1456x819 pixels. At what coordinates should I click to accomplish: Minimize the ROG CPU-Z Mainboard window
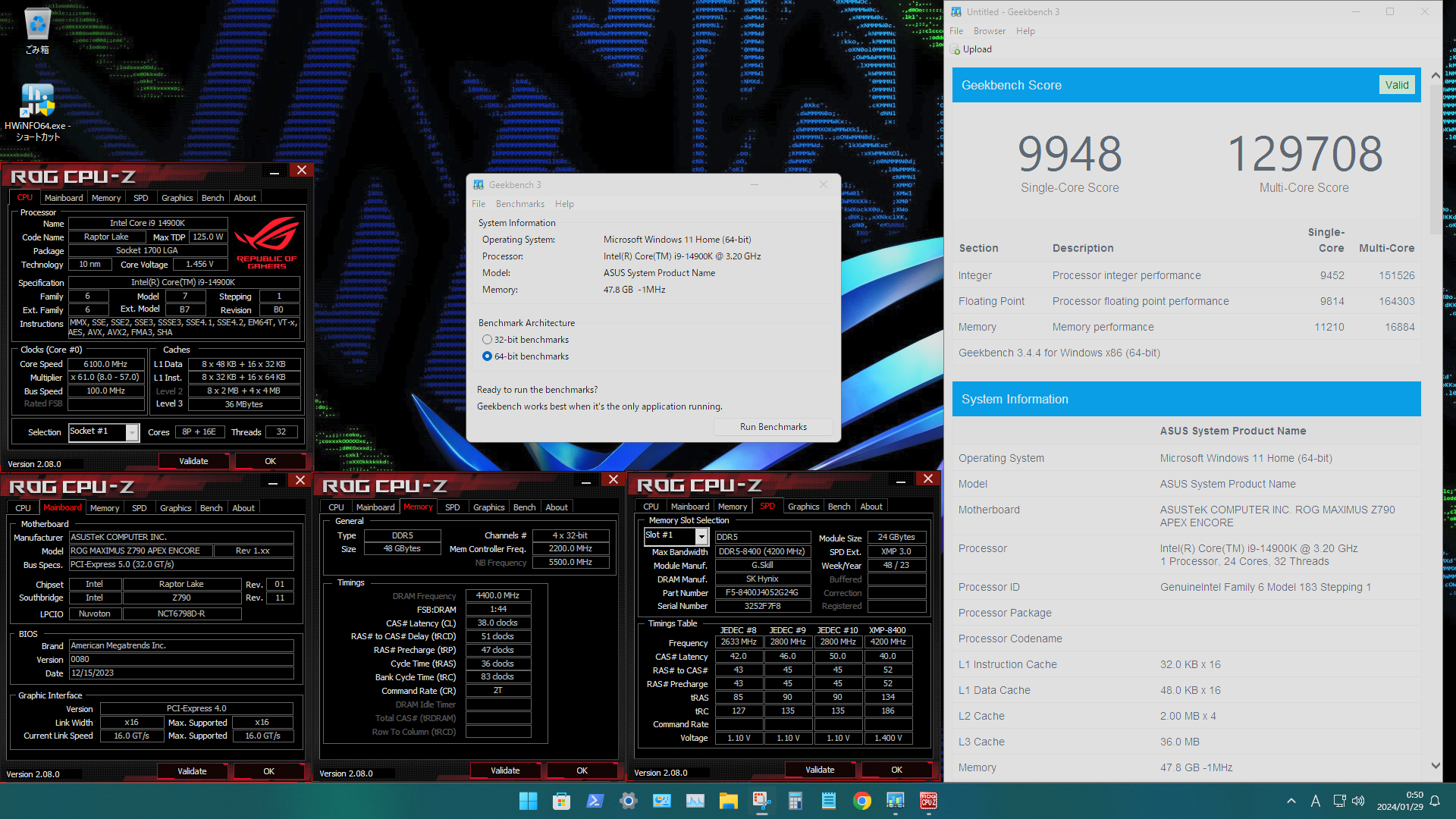point(273,481)
